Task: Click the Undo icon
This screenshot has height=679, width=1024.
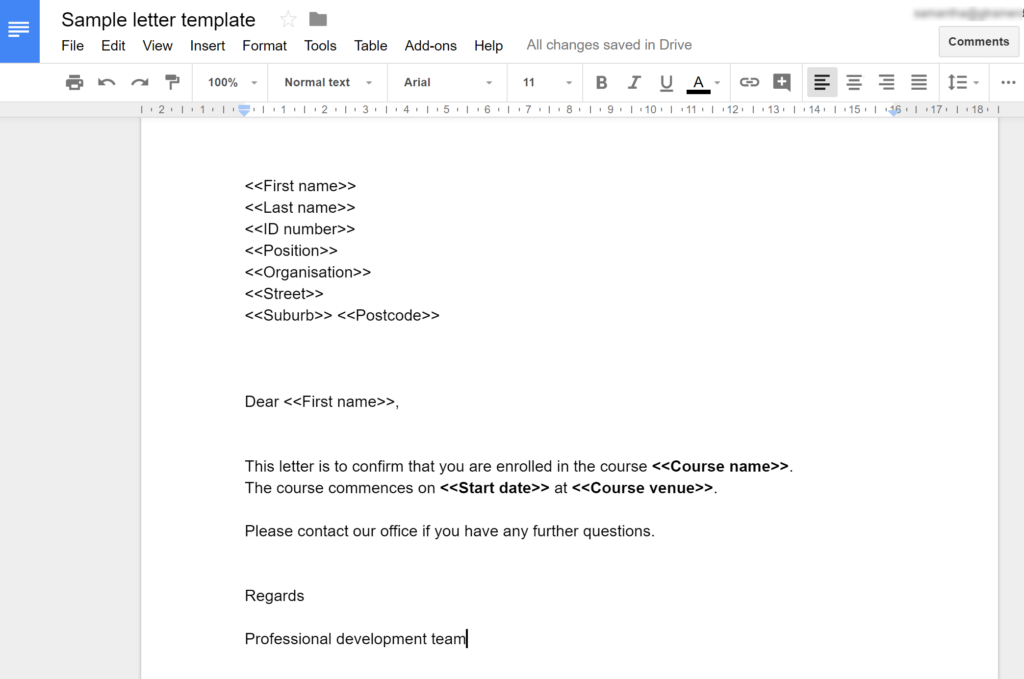Action: [x=106, y=82]
